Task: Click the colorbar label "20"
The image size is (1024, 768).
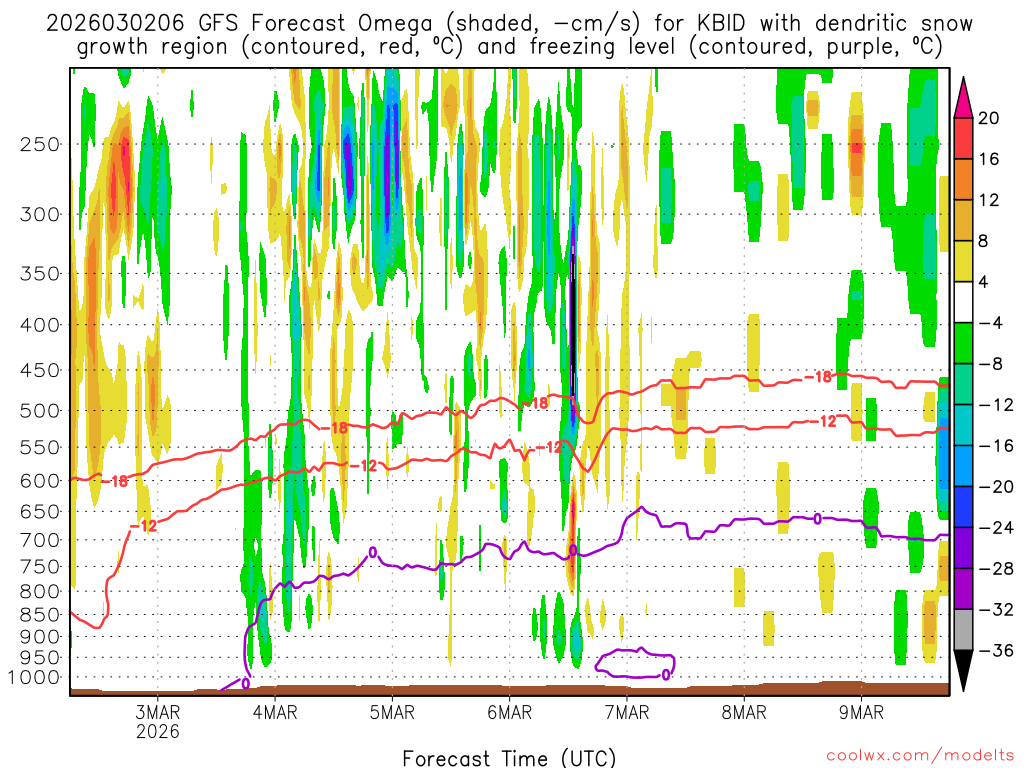Action: (989, 118)
